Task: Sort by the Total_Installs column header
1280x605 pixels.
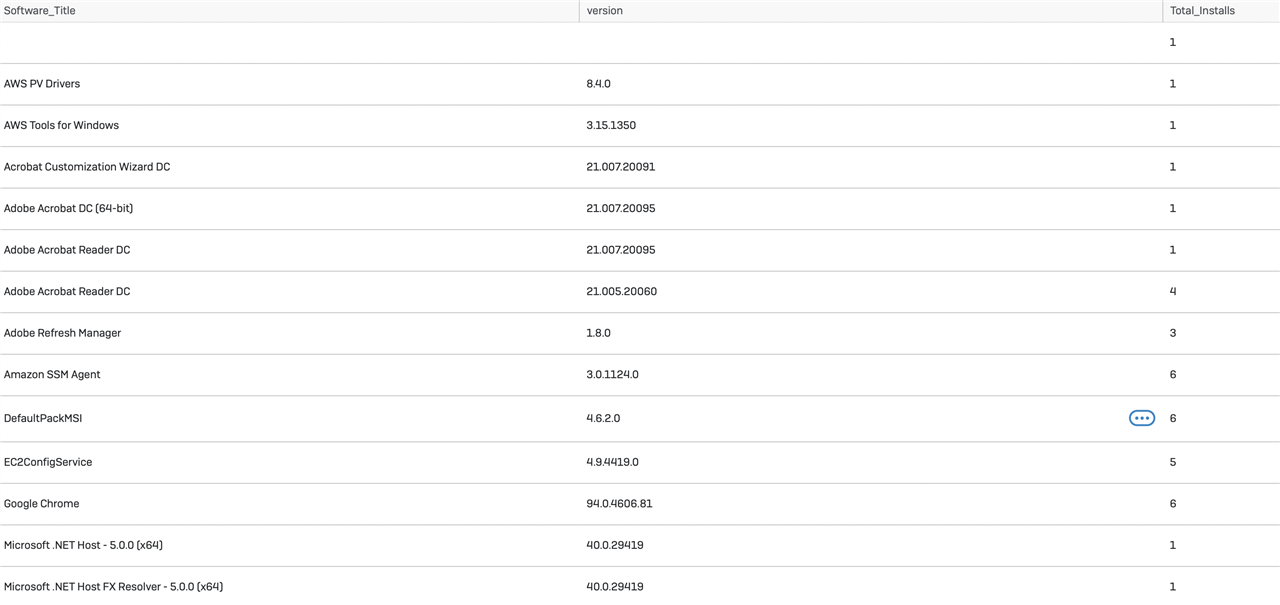Action: 1202,11
